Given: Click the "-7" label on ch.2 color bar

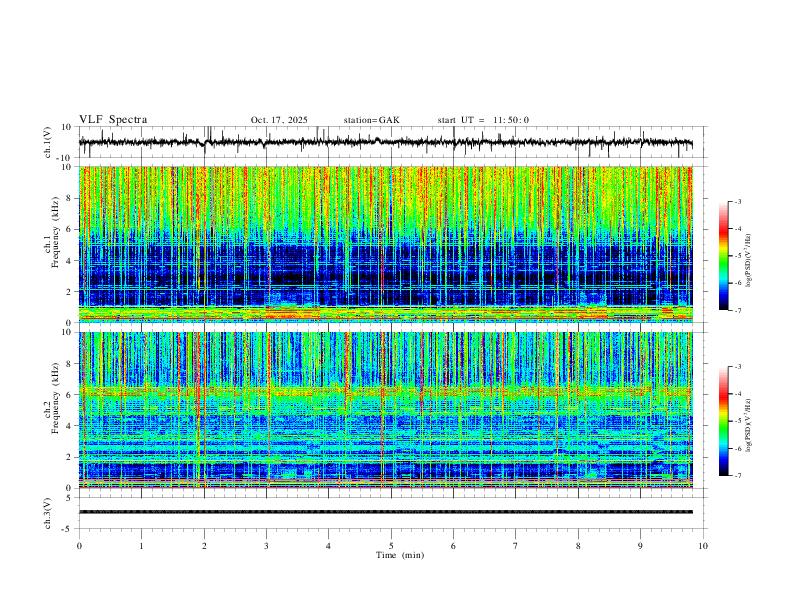Looking at the screenshot, I should [737, 475].
